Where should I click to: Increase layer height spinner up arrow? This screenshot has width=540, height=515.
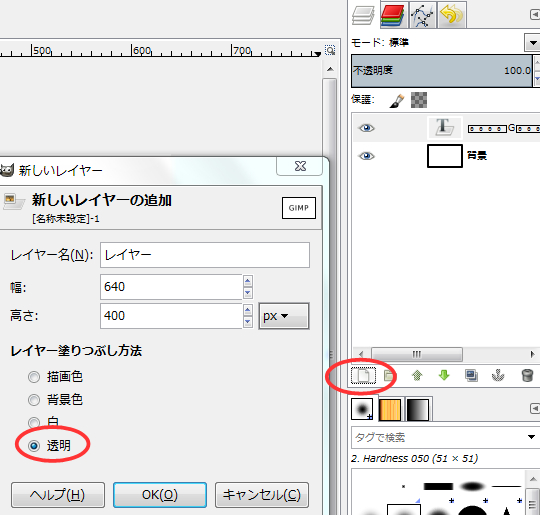(248, 310)
